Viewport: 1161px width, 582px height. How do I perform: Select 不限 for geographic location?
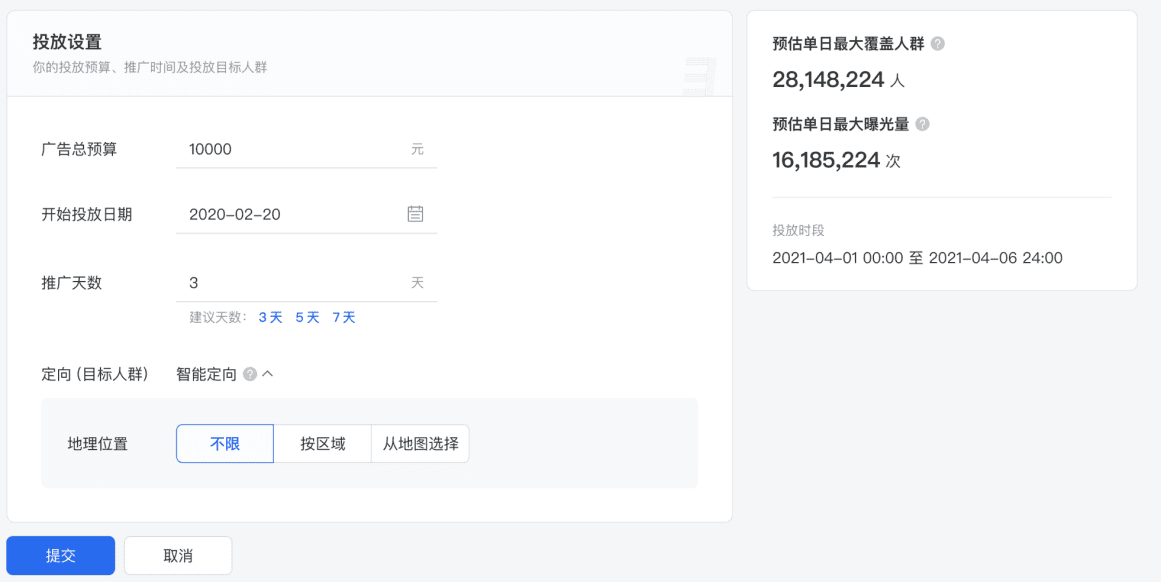(225, 444)
